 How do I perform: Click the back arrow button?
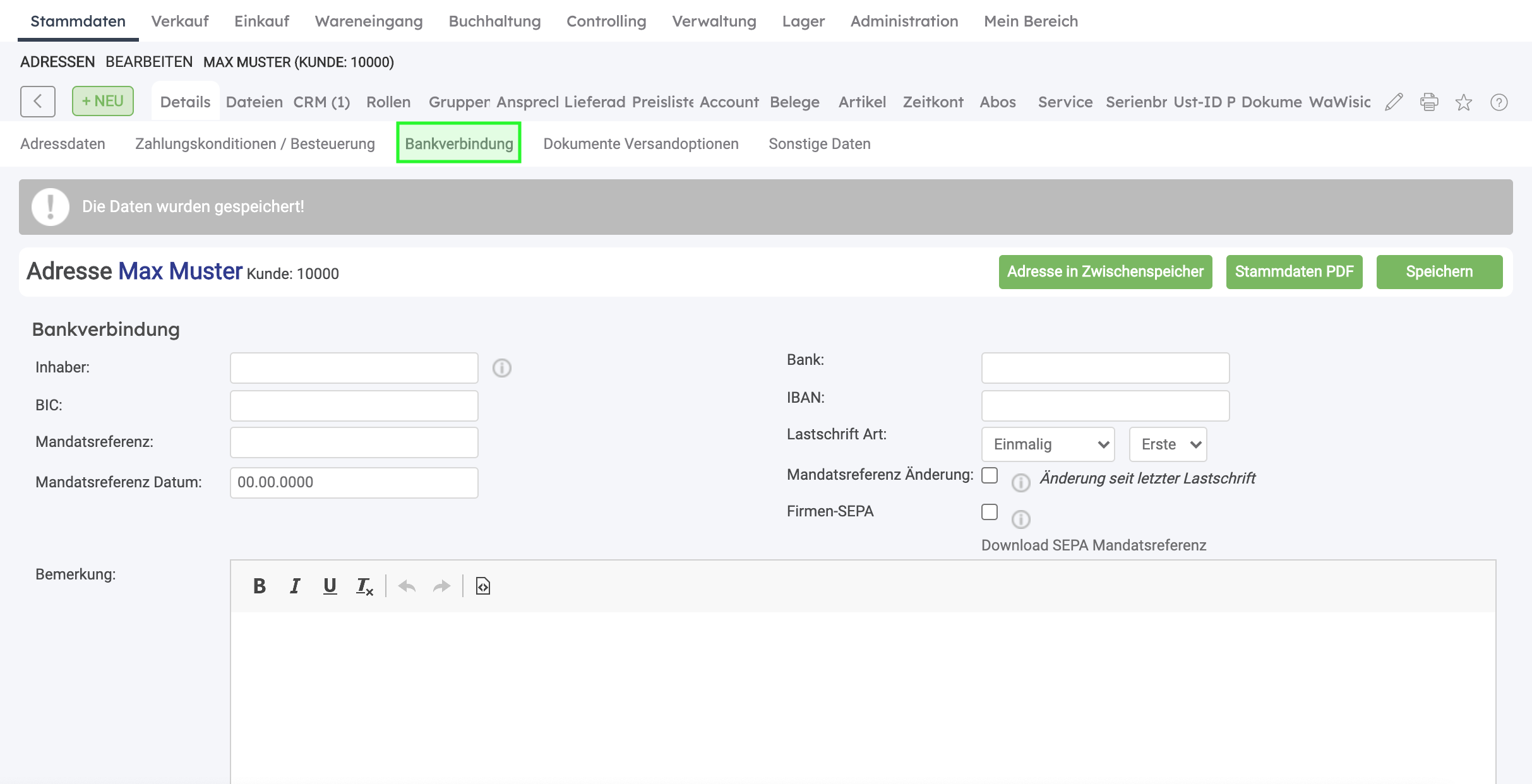click(38, 102)
